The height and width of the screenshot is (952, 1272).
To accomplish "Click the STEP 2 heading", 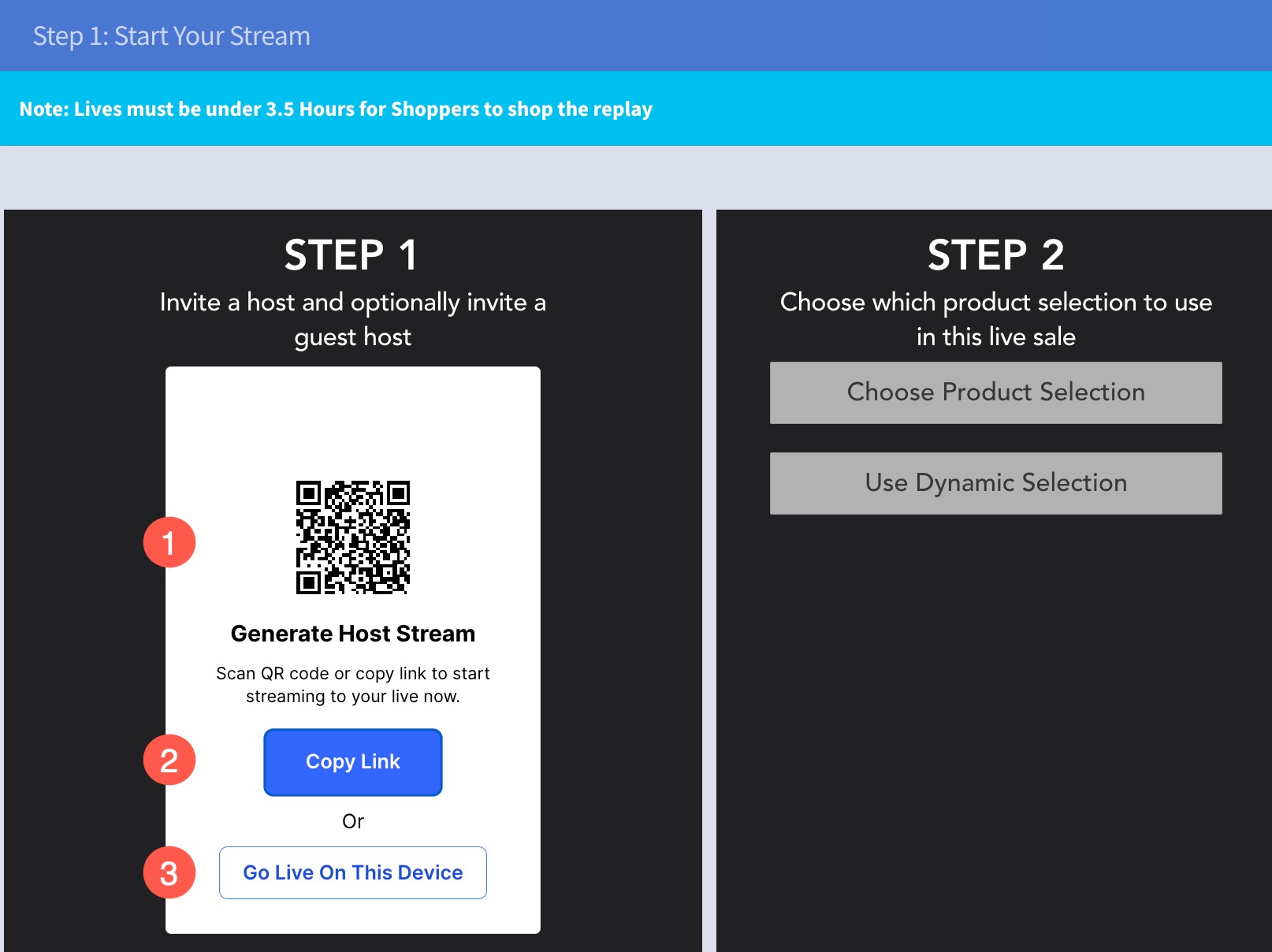I will [995, 255].
